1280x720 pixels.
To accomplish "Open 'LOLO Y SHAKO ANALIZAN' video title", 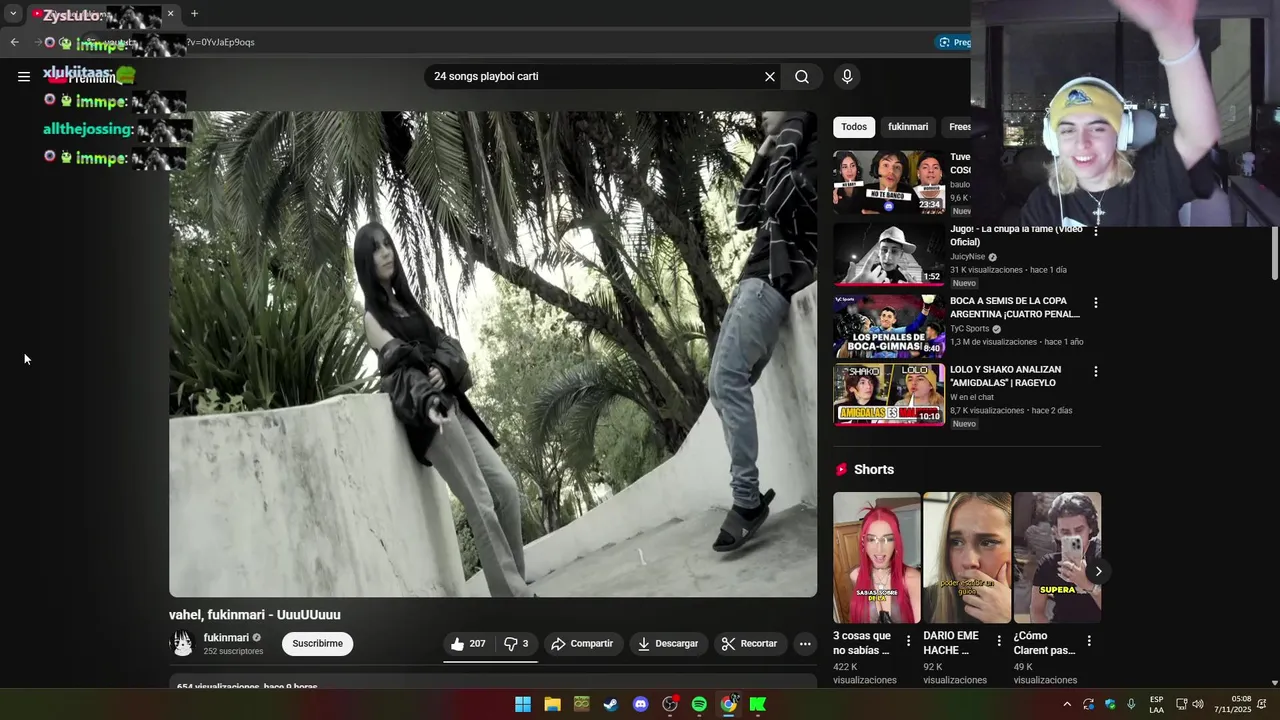I will pos(1005,376).
